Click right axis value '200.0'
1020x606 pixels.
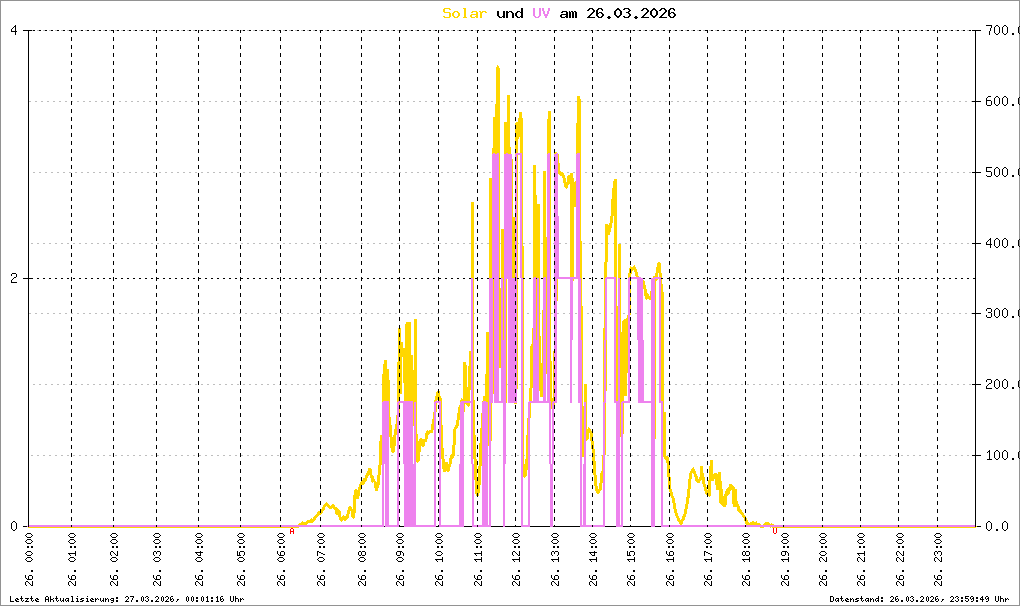pyautogui.click(x=1002, y=384)
